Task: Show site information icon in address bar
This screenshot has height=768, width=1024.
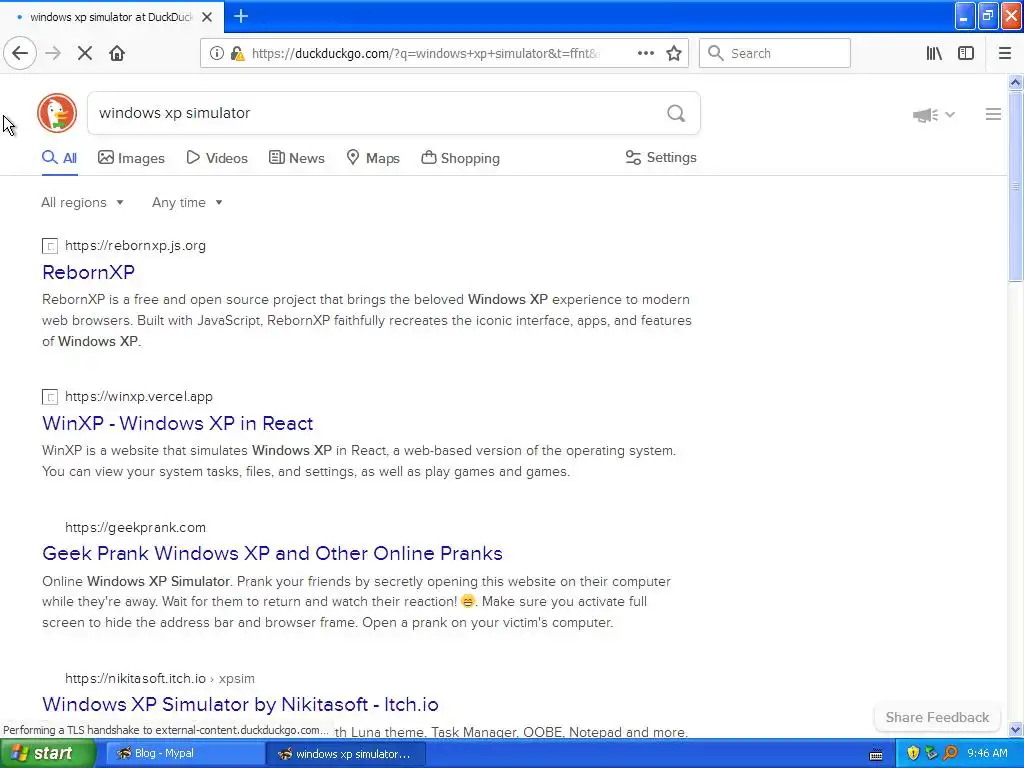Action: pyautogui.click(x=216, y=53)
